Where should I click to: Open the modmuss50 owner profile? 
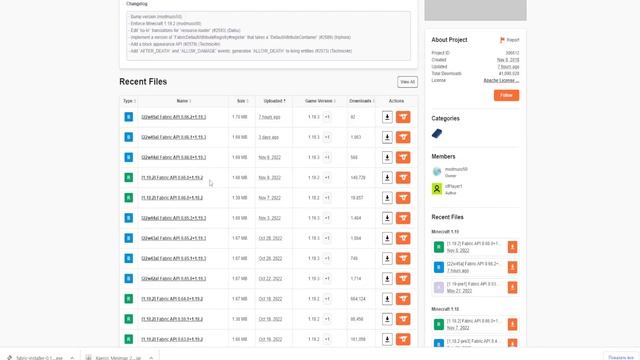point(456,169)
